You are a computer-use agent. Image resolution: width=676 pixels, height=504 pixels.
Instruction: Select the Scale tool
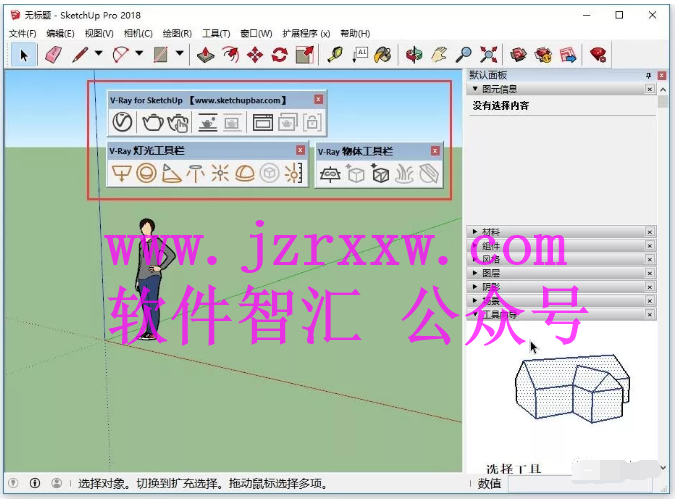[x=305, y=55]
